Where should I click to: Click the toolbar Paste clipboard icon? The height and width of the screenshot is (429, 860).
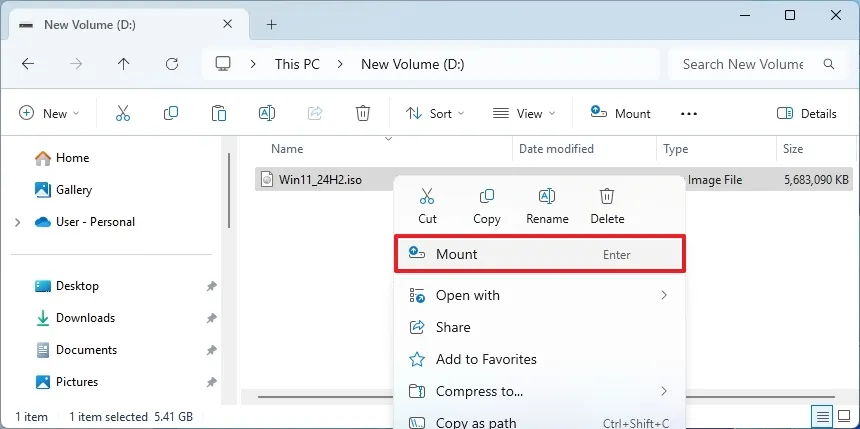pyautogui.click(x=219, y=114)
